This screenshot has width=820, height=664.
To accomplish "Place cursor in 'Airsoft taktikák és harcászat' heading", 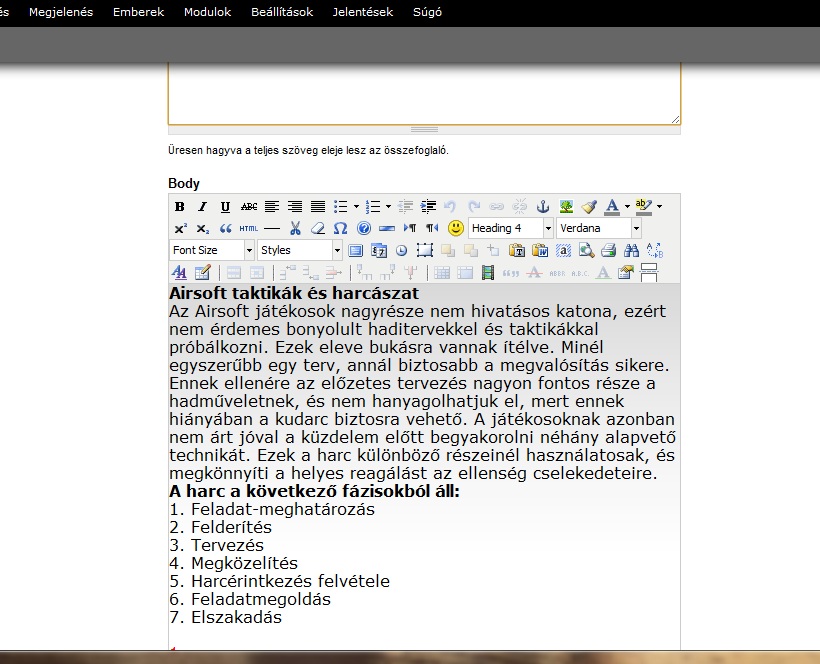I will [294, 293].
